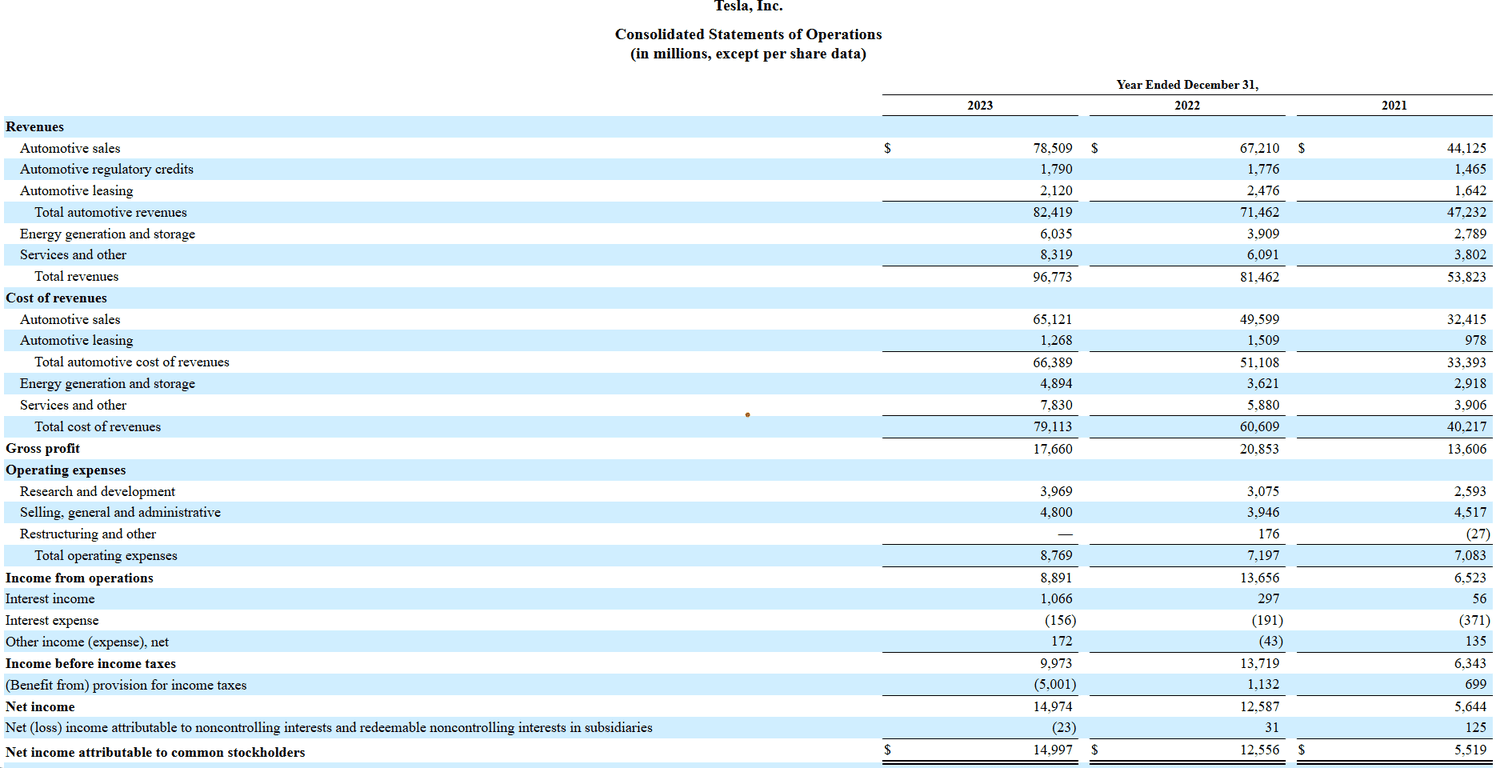Select 2023 noncontrolling interests value (23)
This screenshot has width=1500, height=768.
(1062, 727)
